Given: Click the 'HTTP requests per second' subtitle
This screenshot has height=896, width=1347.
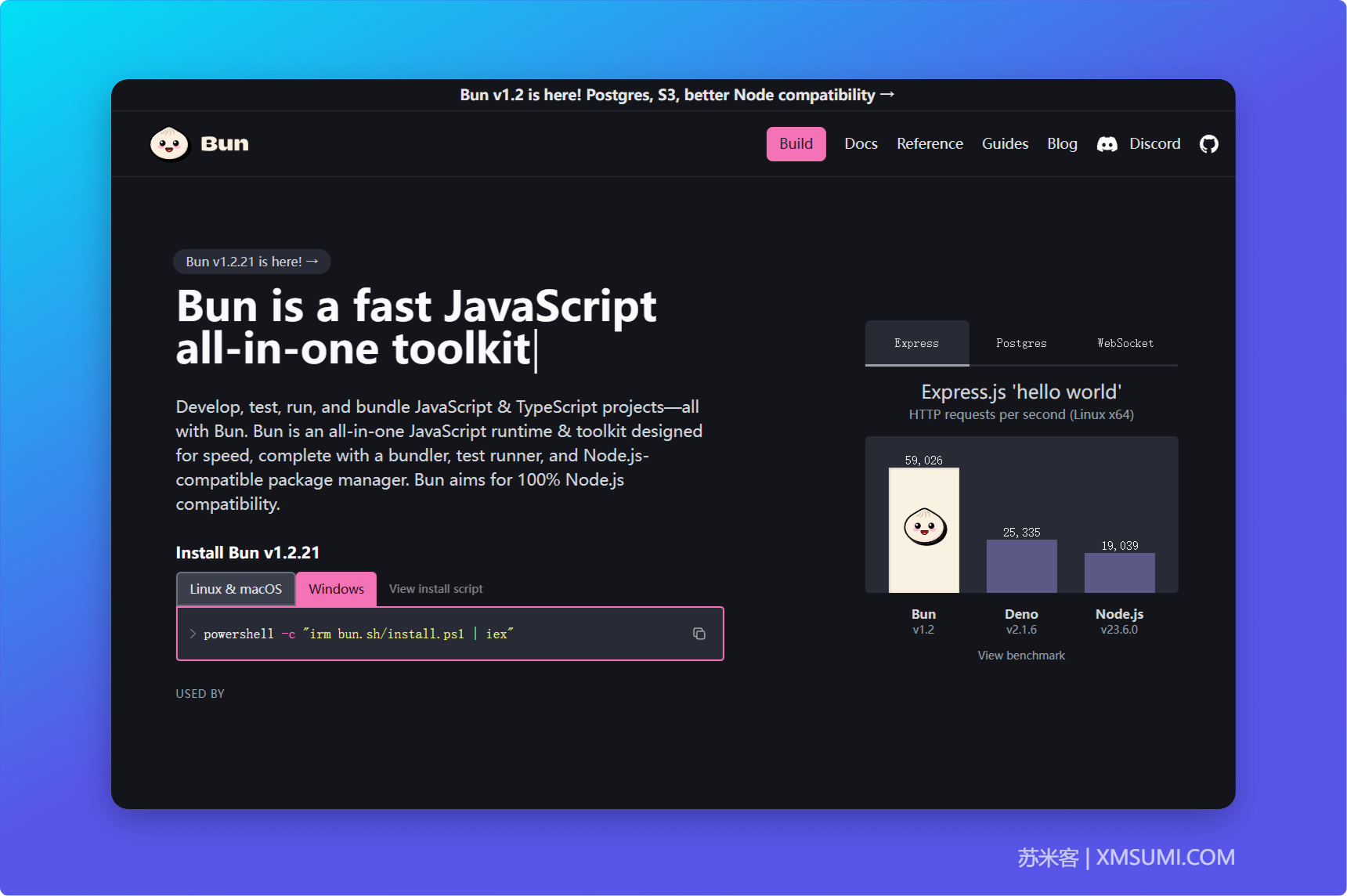Looking at the screenshot, I should point(1021,414).
